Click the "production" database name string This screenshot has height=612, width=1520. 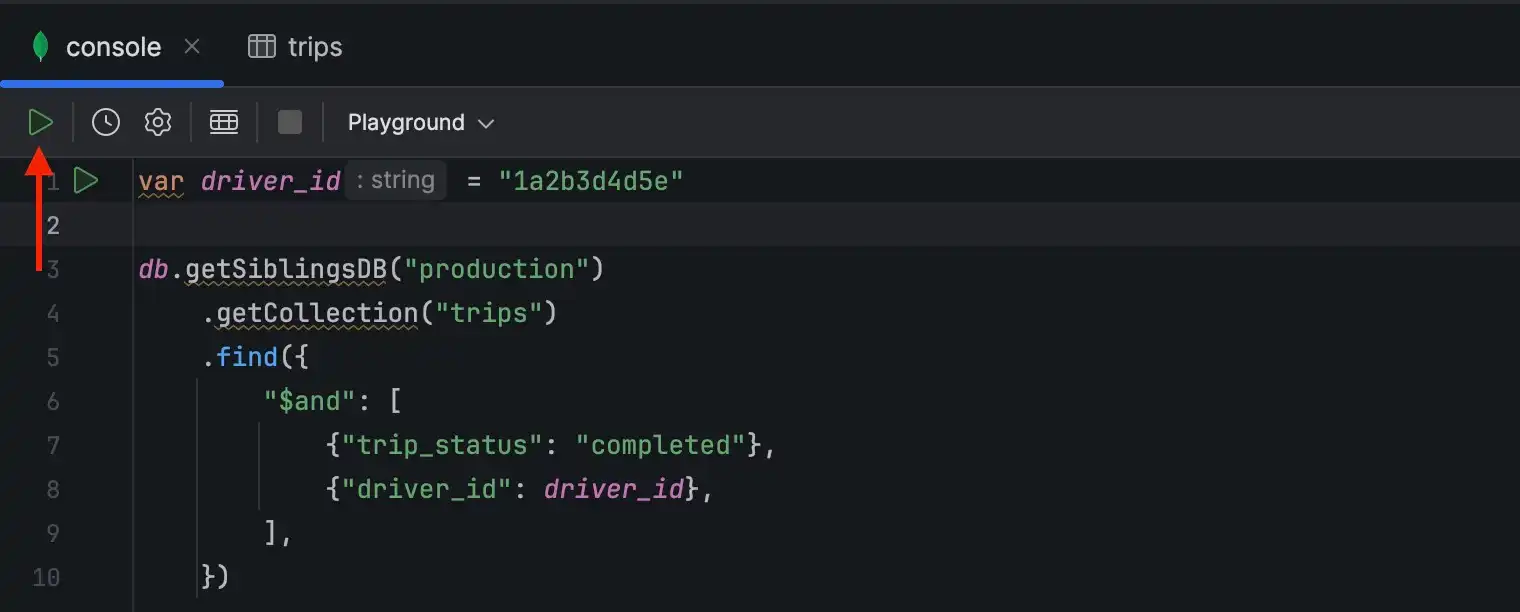496,268
